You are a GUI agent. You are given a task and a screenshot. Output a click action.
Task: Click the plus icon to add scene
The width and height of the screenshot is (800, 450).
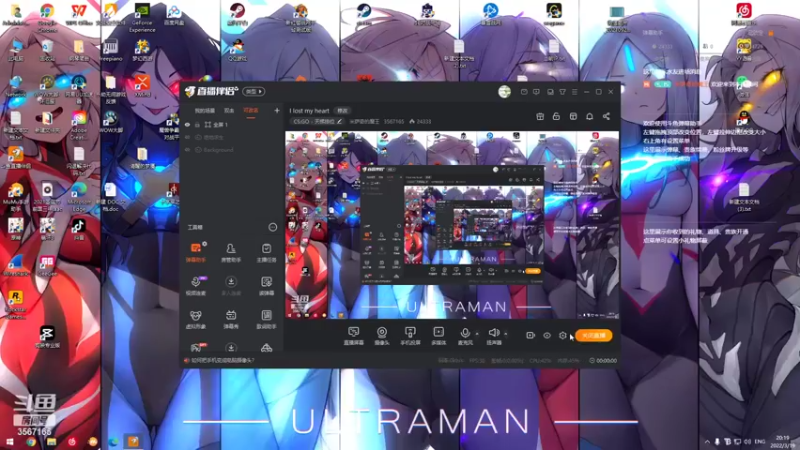point(277,110)
